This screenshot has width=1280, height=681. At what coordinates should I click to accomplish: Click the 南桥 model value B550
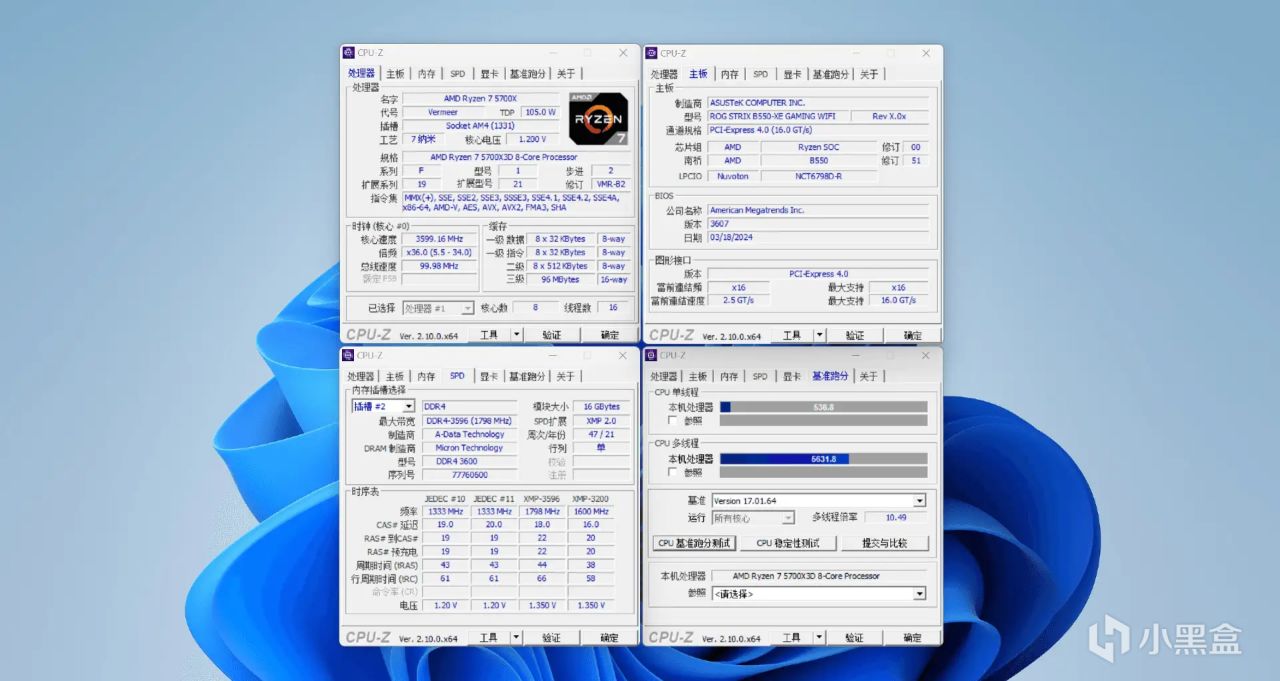tap(819, 160)
